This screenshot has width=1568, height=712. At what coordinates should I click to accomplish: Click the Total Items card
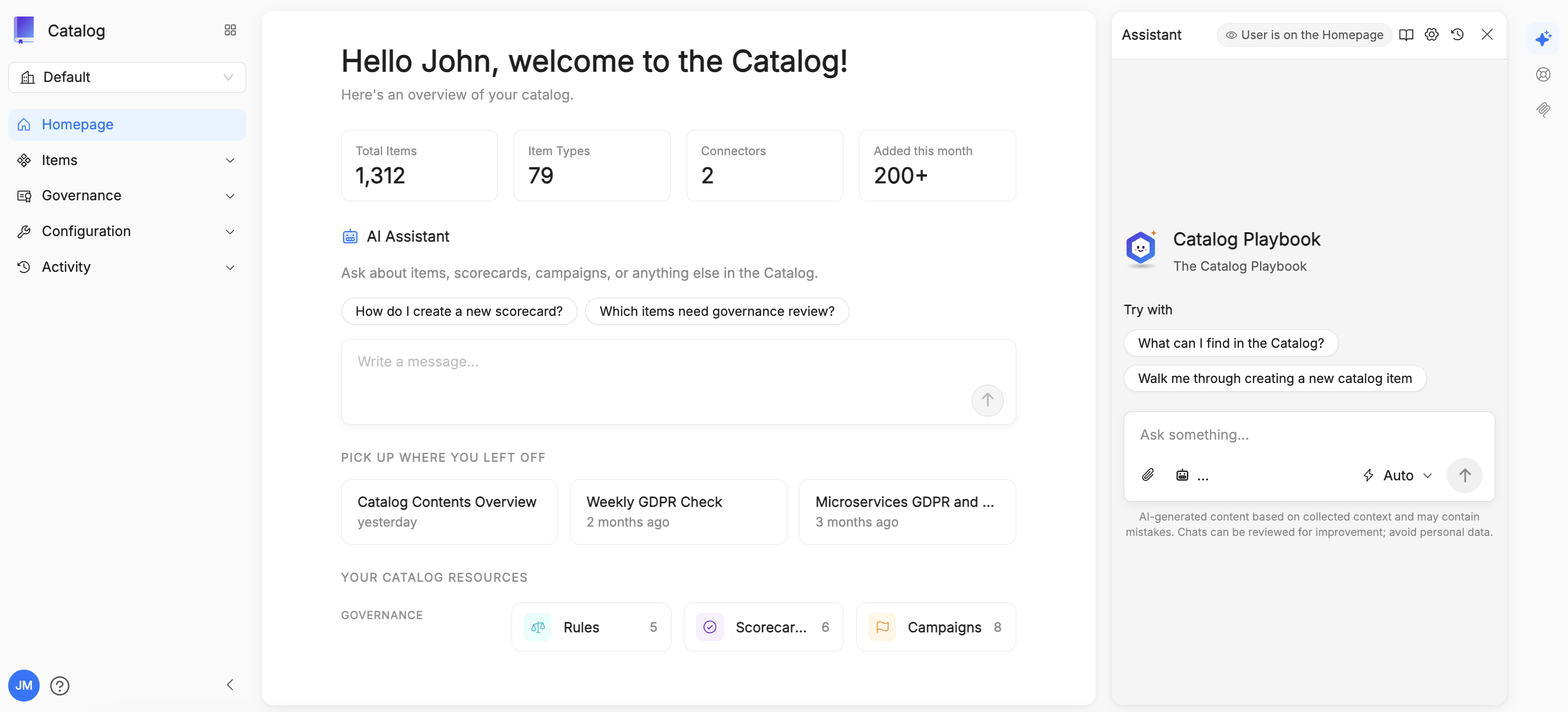tap(420, 166)
